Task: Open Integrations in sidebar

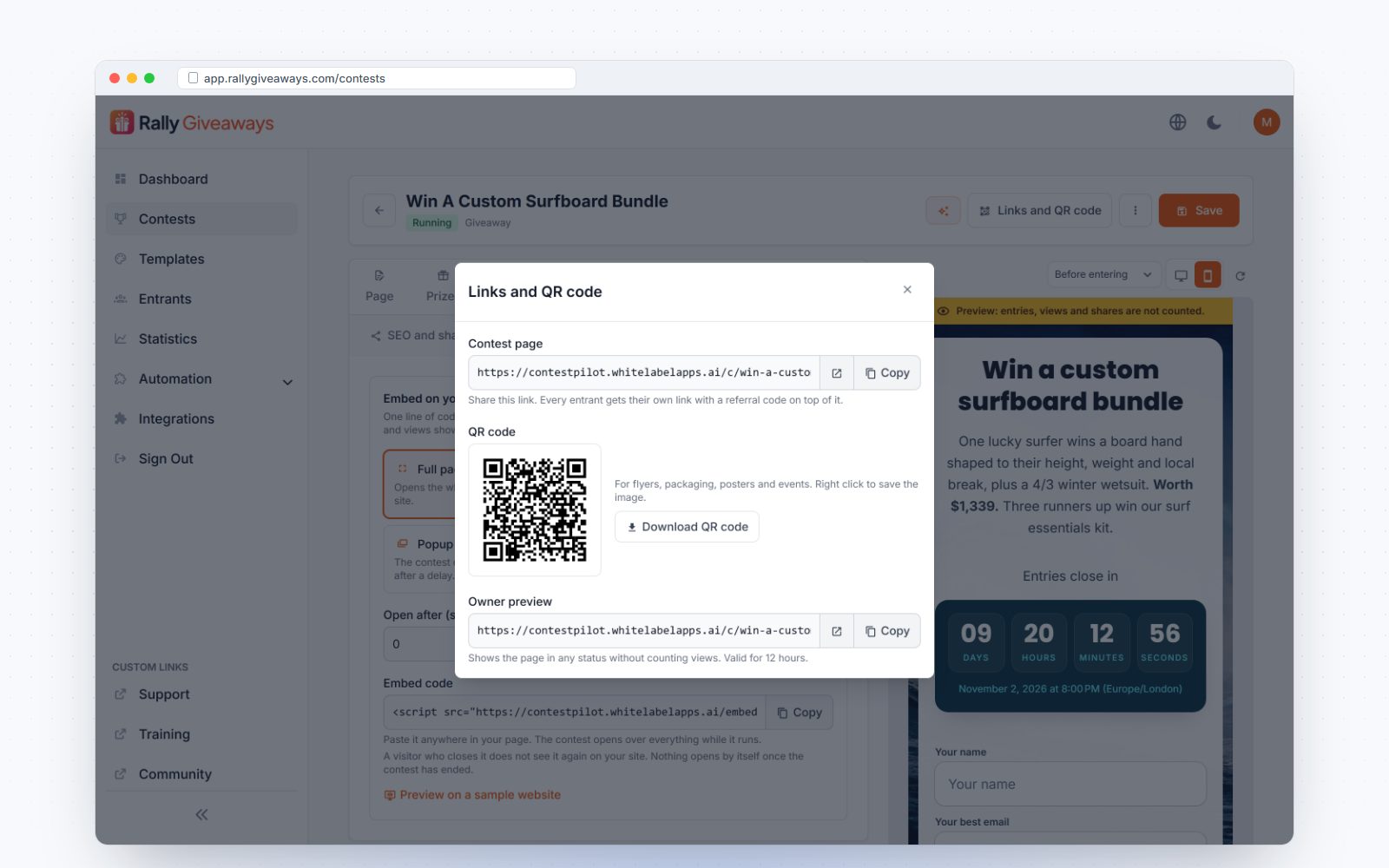Action: point(201,418)
